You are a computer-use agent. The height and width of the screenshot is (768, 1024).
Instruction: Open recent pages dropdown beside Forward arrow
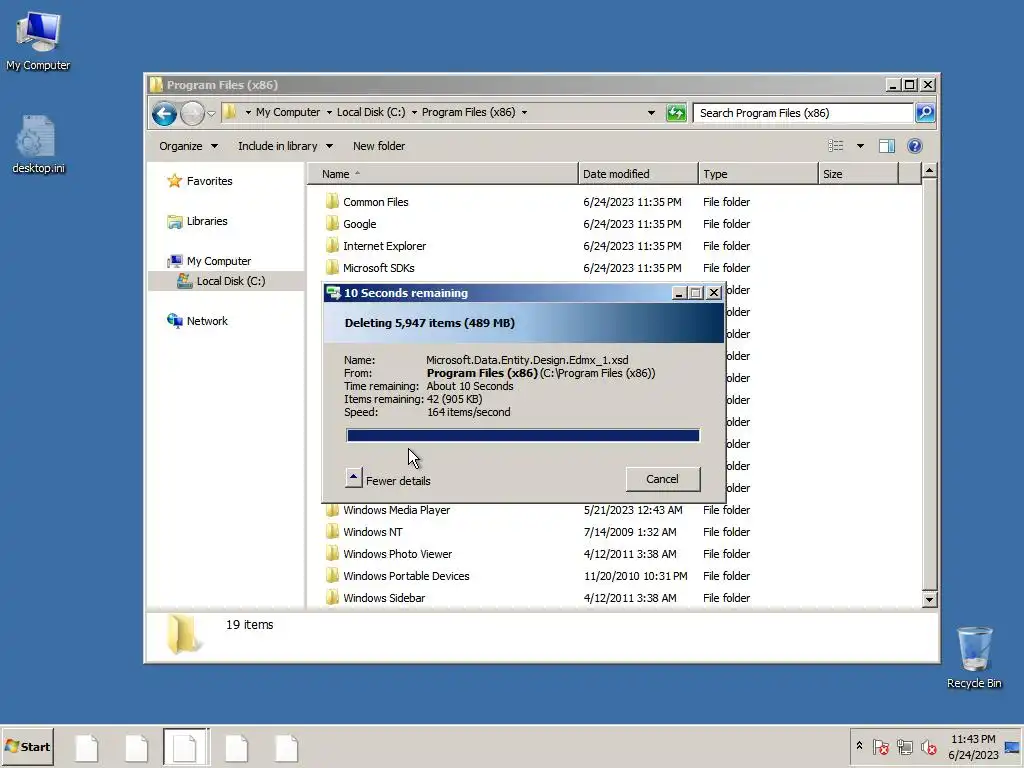211,114
